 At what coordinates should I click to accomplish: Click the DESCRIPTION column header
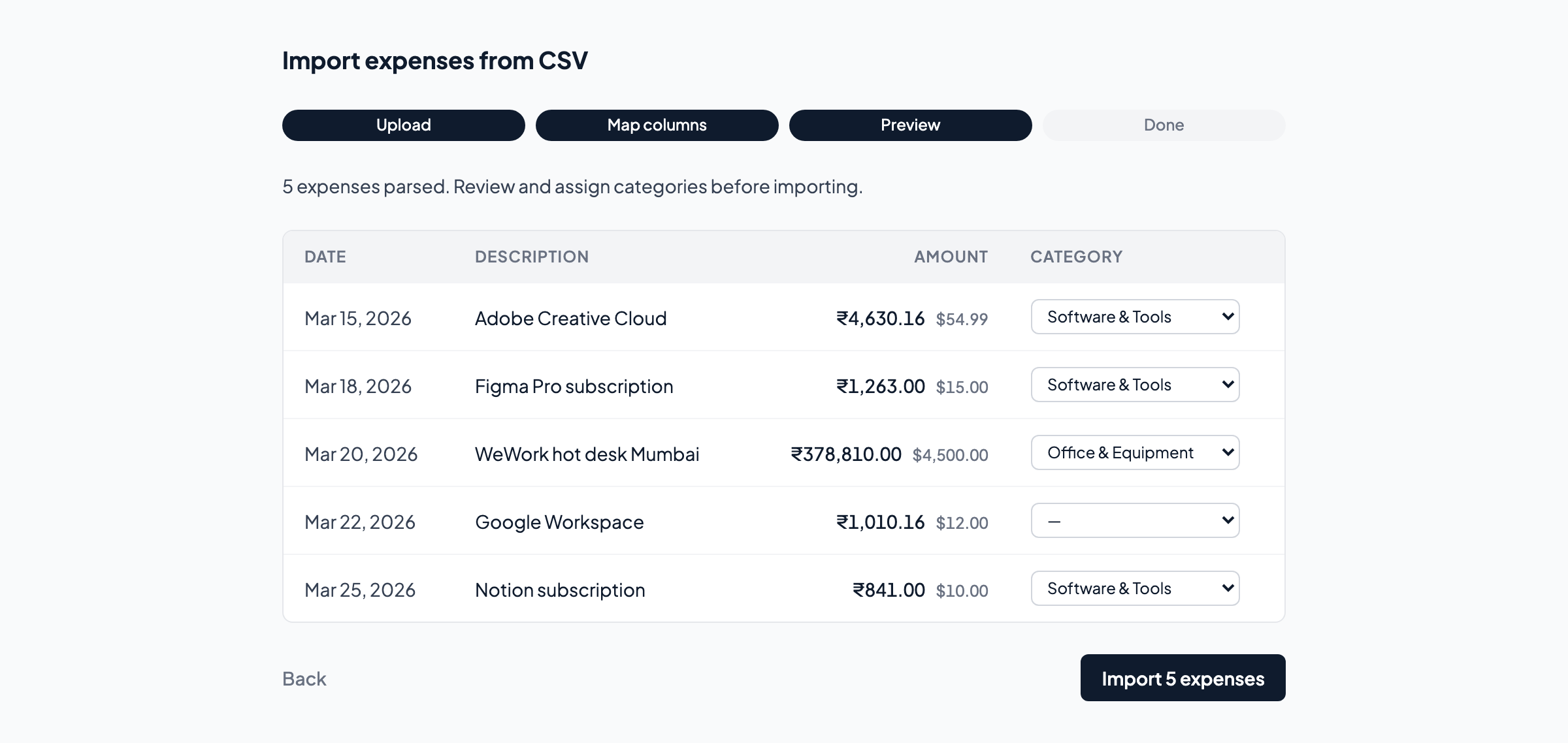pos(531,257)
